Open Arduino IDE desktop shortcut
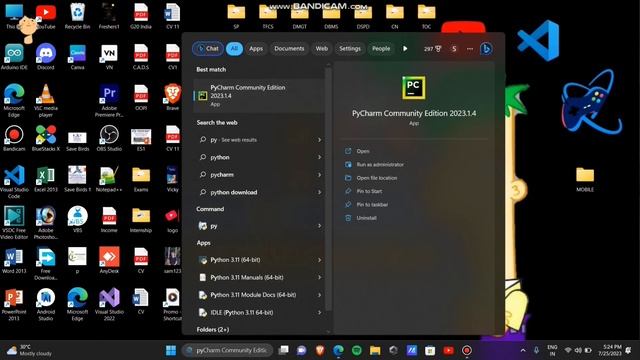 coord(14,57)
